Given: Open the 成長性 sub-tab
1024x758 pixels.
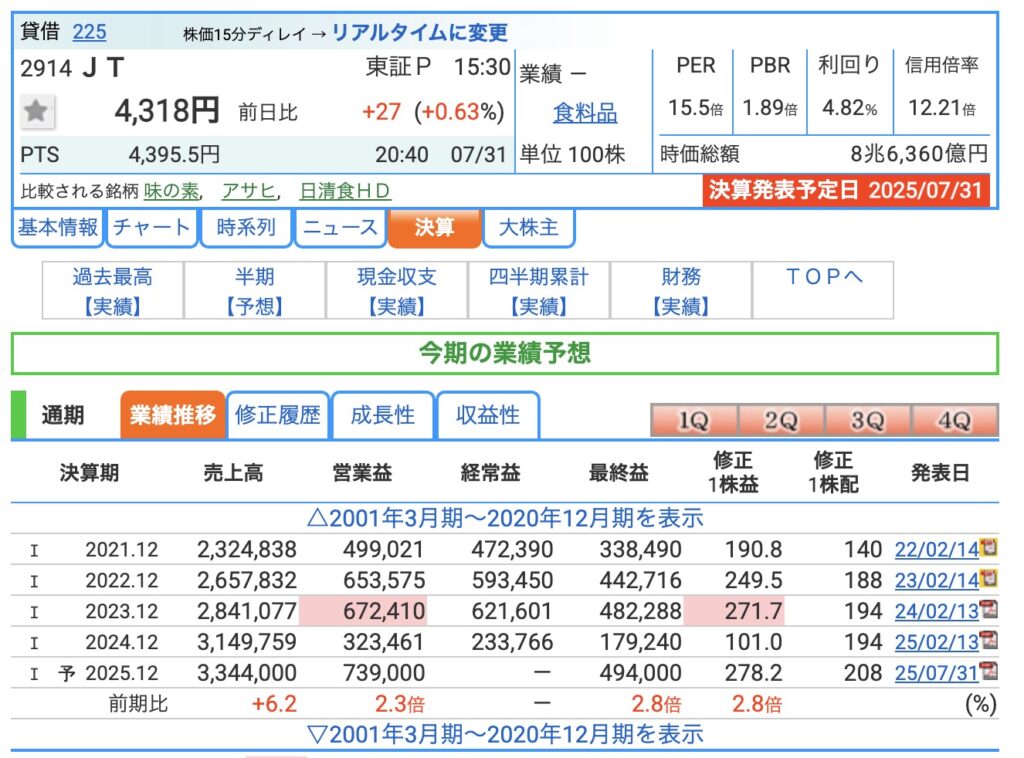Looking at the screenshot, I should [x=383, y=415].
